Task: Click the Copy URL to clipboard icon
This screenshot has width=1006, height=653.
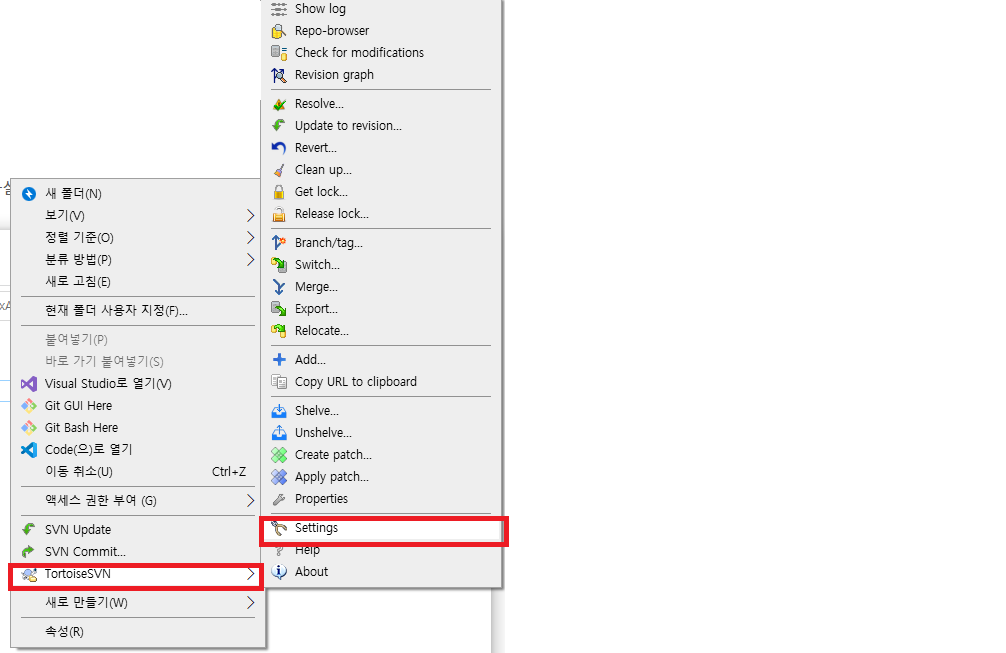Action: coord(278,382)
